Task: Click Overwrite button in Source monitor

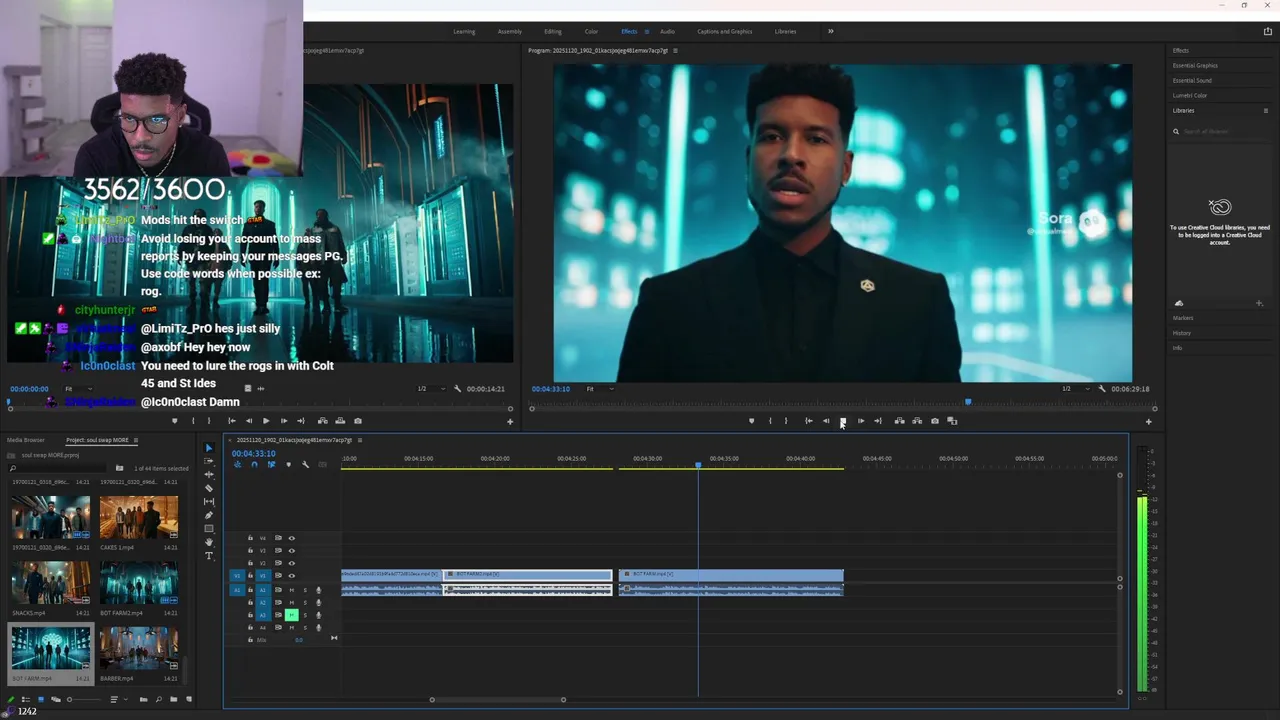Action: (x=340, y=421)
